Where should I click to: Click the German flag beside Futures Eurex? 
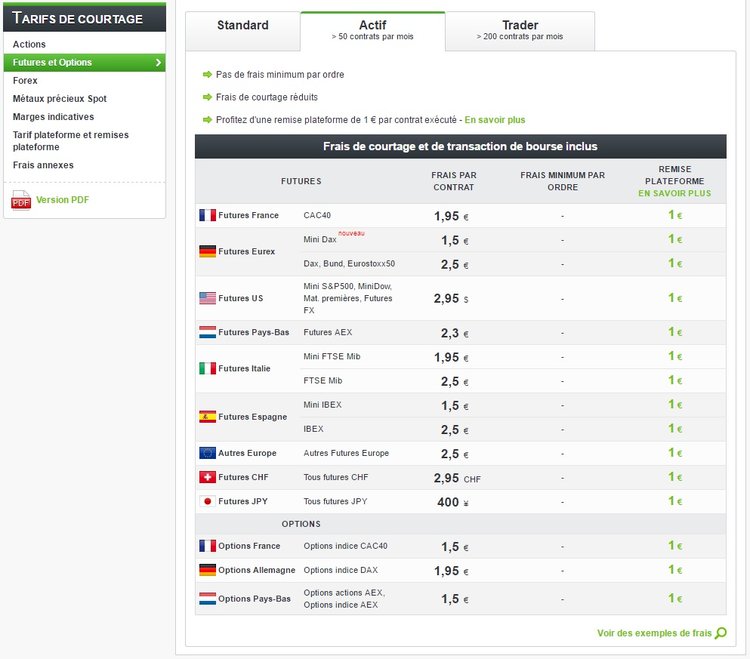tap(207, 251)
